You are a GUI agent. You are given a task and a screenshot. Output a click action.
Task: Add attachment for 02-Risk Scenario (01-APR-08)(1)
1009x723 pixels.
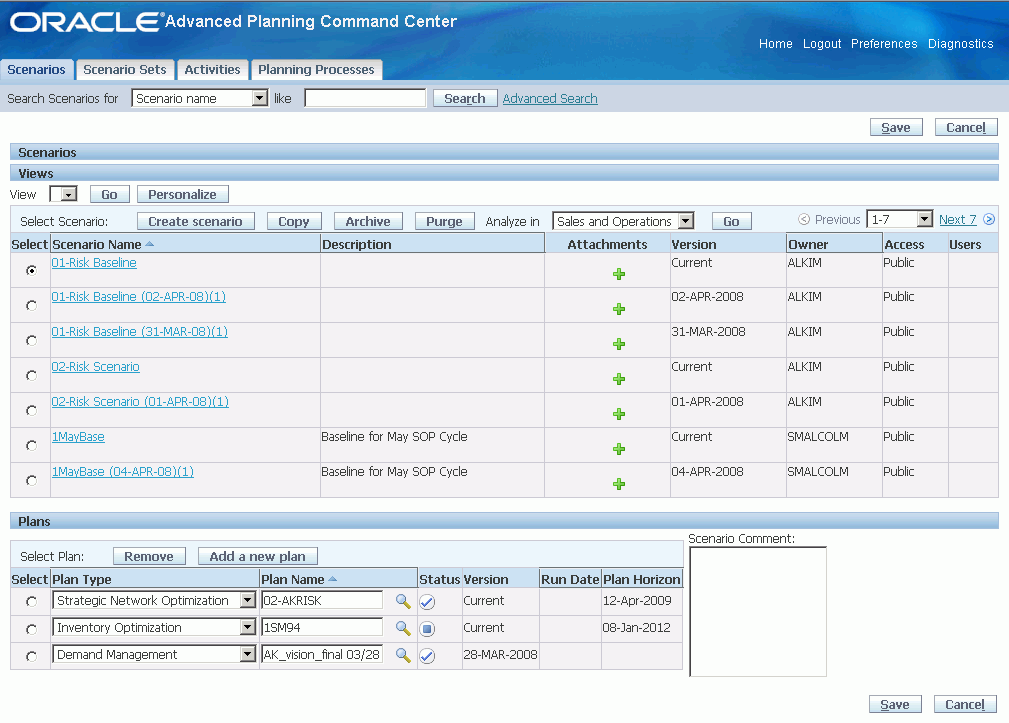point(618,414)
